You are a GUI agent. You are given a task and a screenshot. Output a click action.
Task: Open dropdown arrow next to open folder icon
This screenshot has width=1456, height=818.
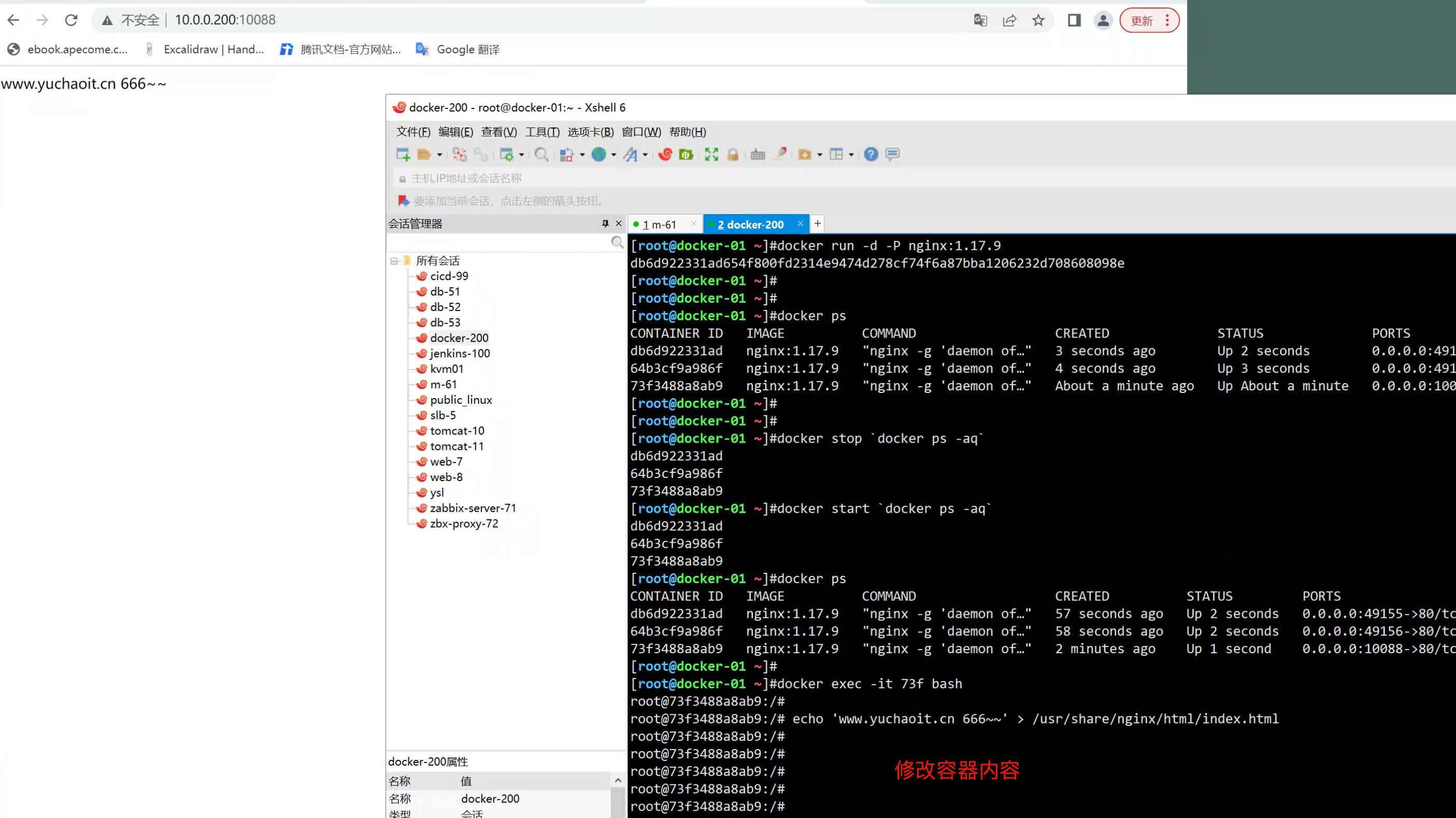(x=439, y=155)
